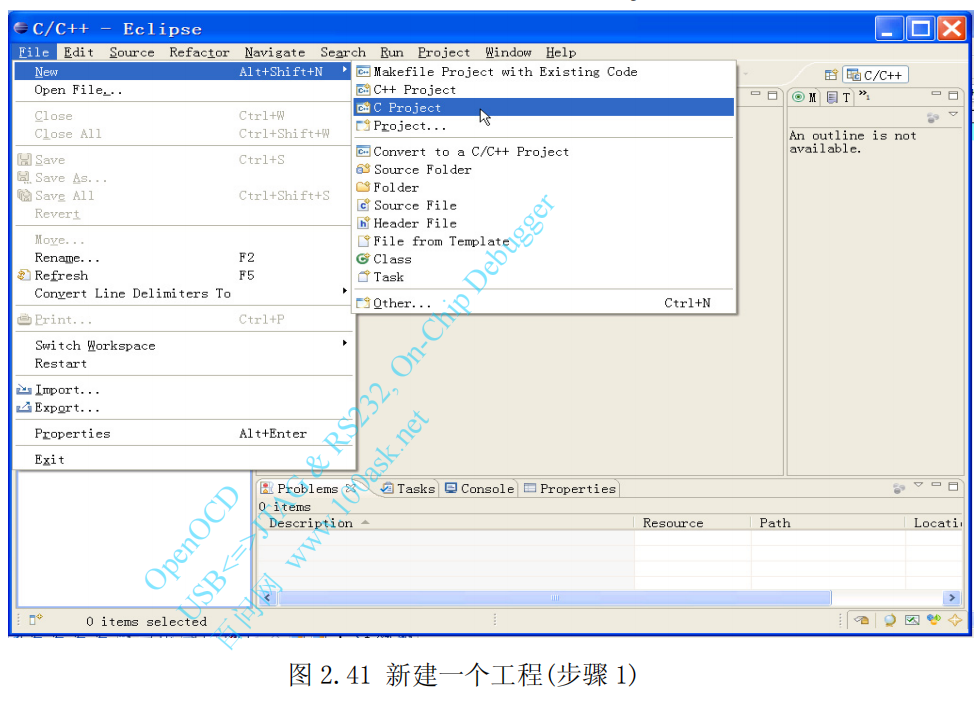Pick Makefile Project with Existing Code
Screen dimensions: 979x701
[544, 72]
